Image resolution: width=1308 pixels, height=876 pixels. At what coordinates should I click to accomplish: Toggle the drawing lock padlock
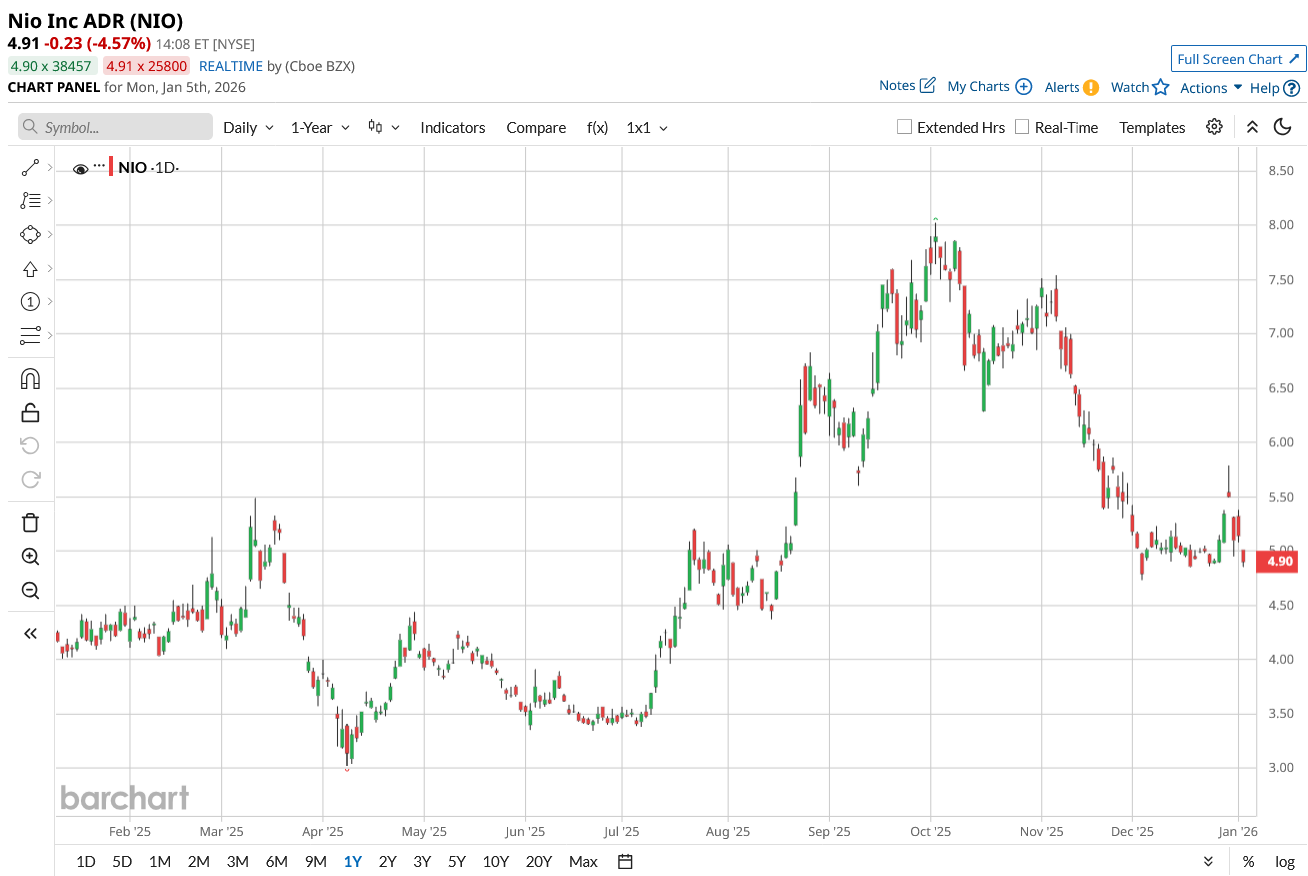[x=30, y=412]
